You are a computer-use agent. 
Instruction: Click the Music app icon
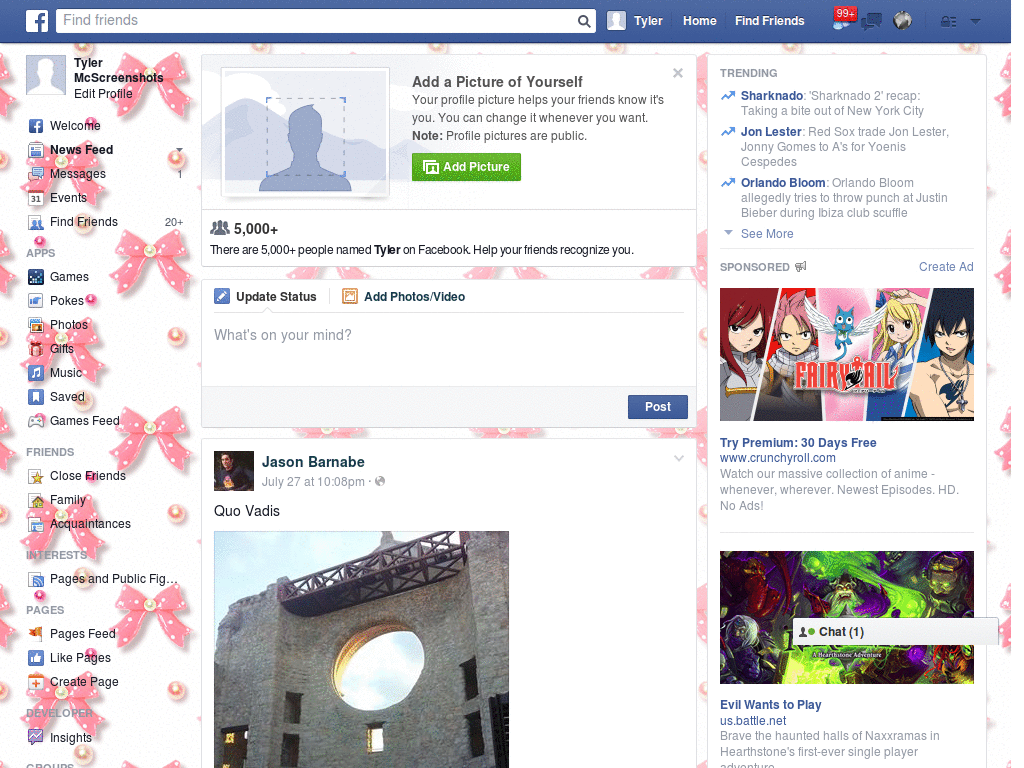click(36, 373)
